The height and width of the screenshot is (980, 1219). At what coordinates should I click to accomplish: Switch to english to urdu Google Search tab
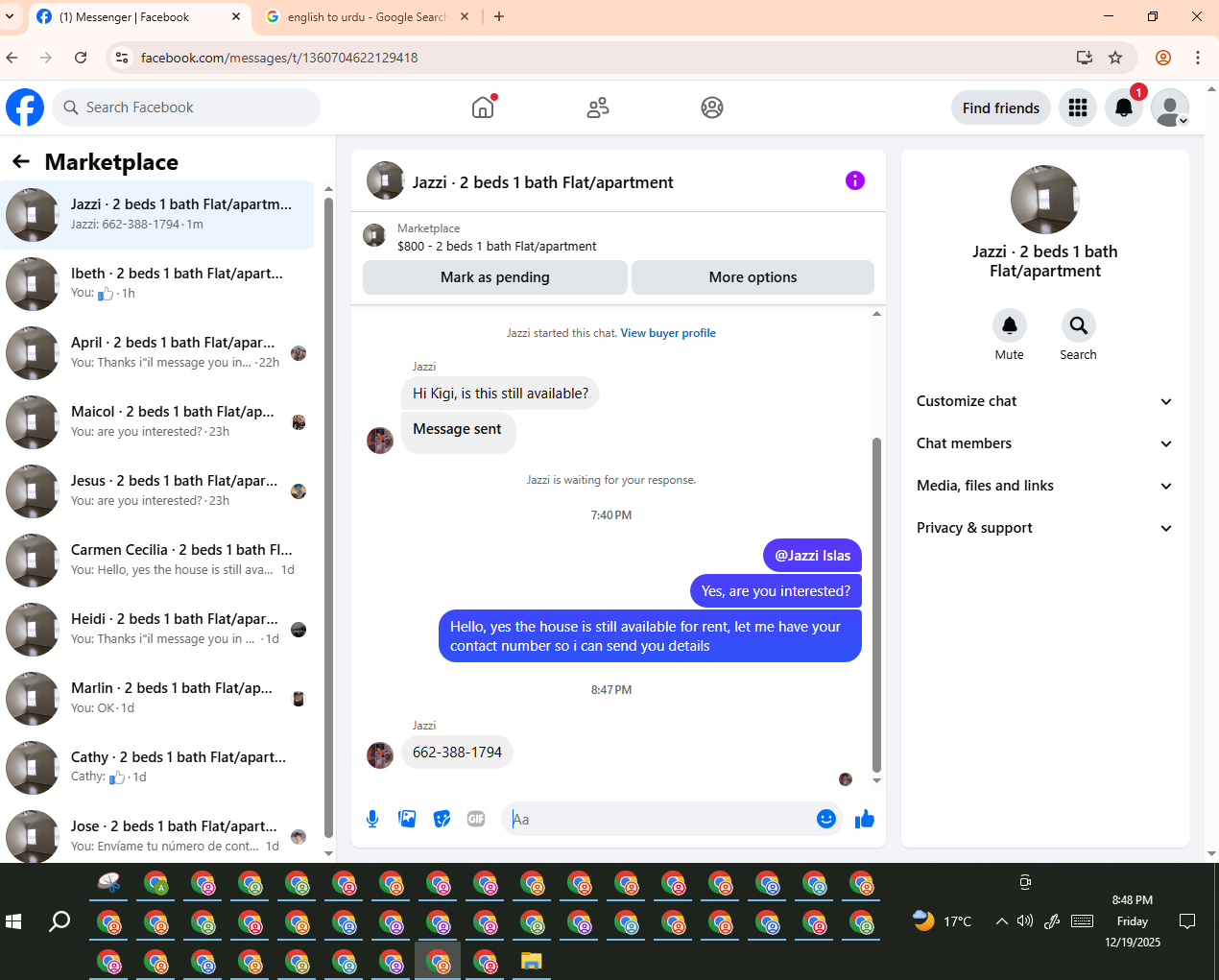367,17
